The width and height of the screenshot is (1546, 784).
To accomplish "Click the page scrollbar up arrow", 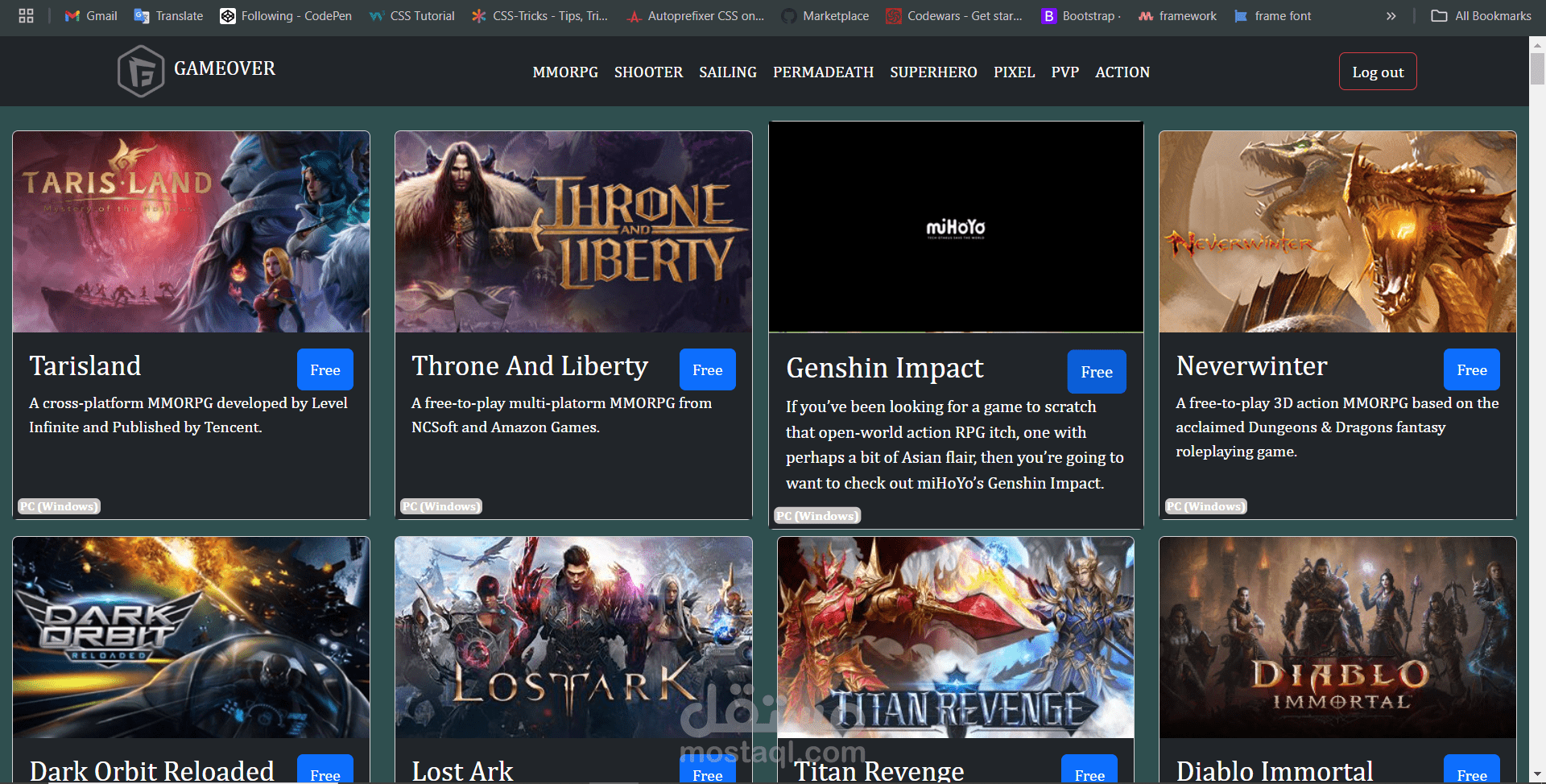I will click(x=1537, y=45).
